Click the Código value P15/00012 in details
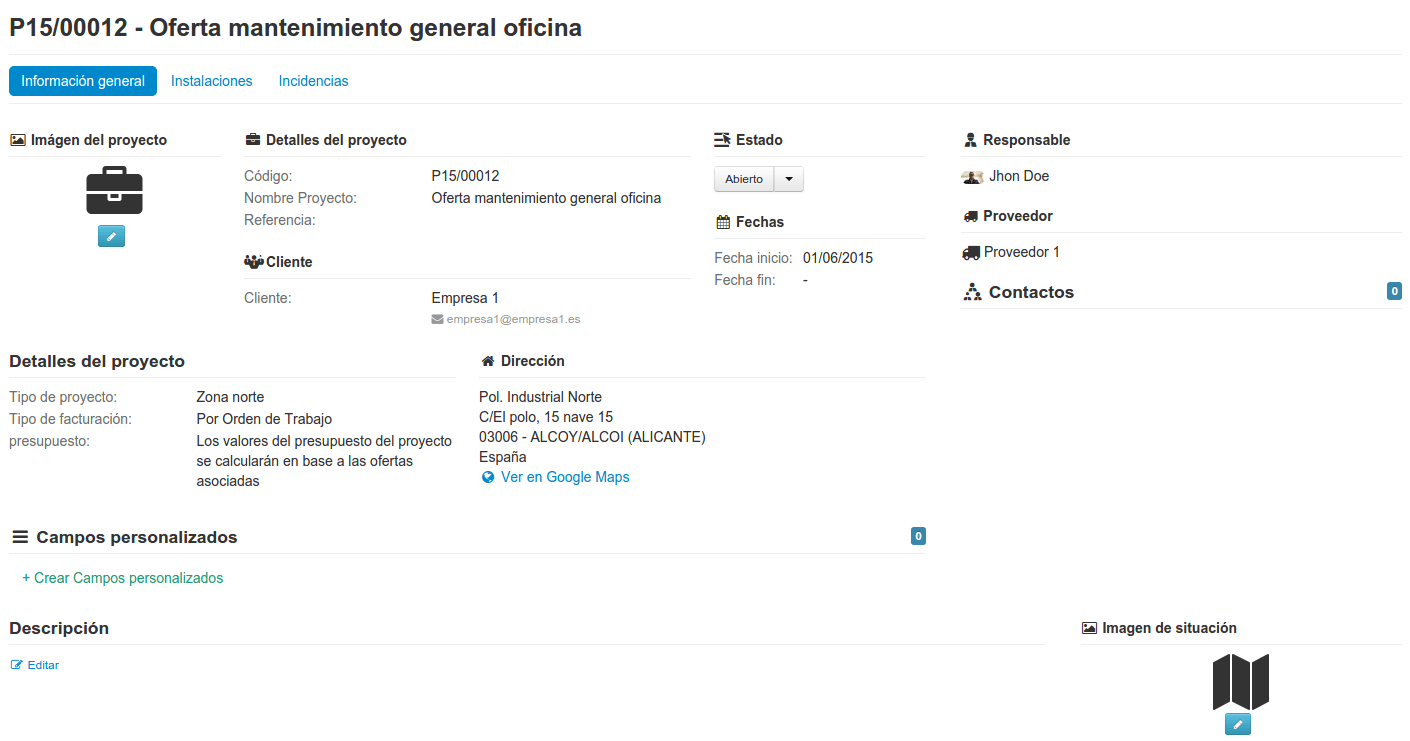 [465, 176]
